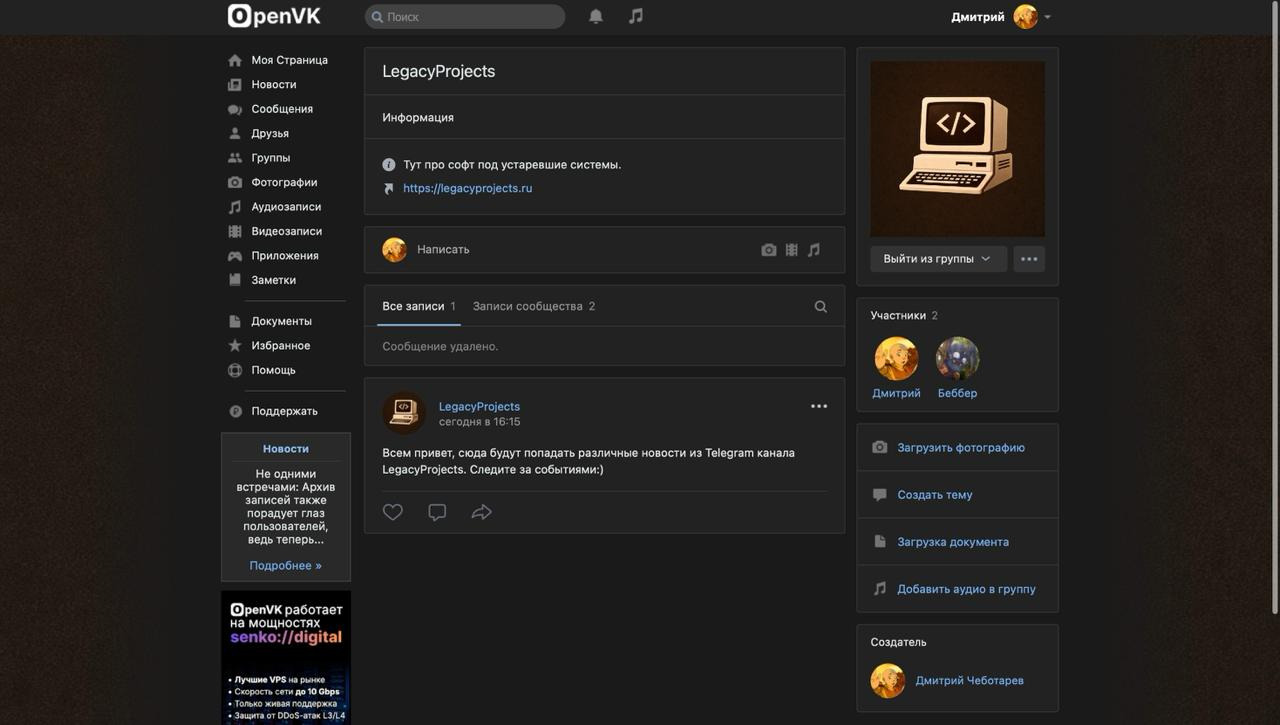Open the Подробнее » news link
1280x725 pixels.
(286, 566)
